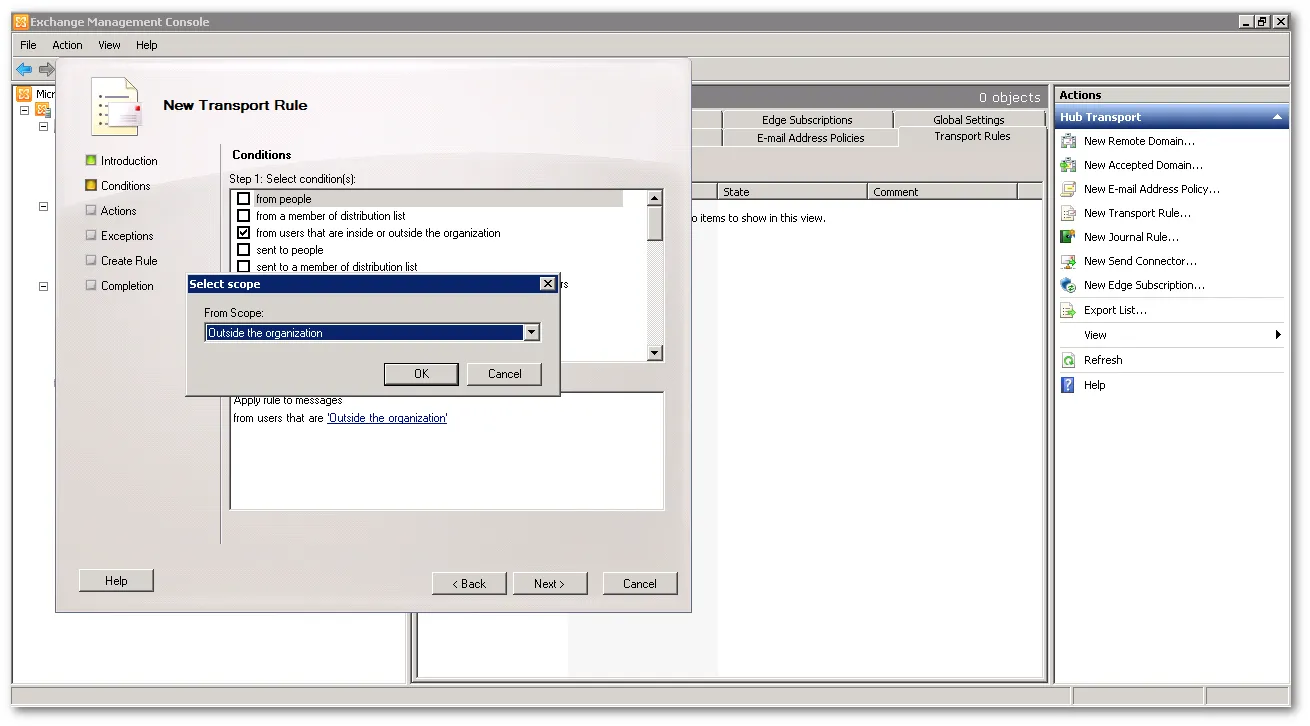The height and width of the screenshot is (726, 1310).
Task: Click the New Edge Subscription icon
Action: 1068,285
